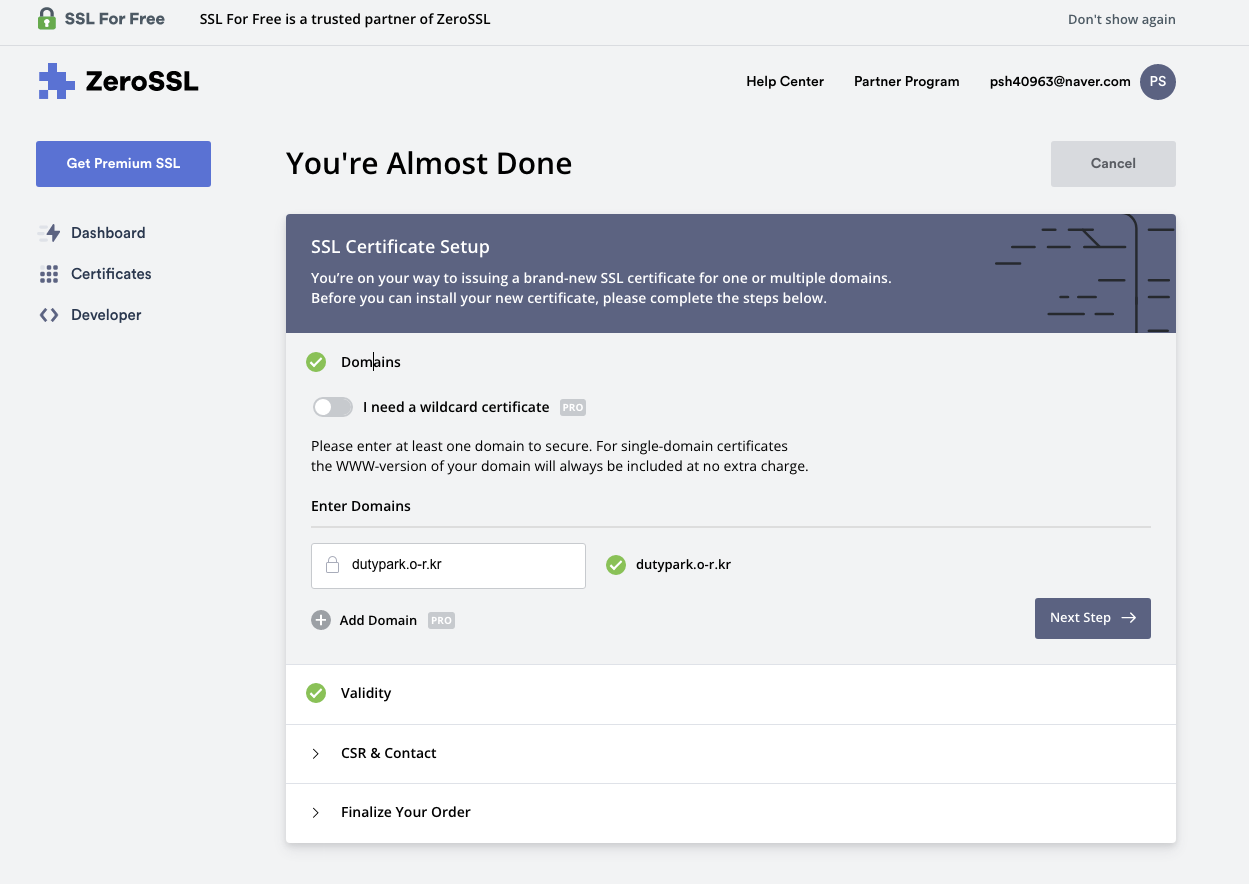
Task: Open the Partner Program link
Action: coord(907,82)
